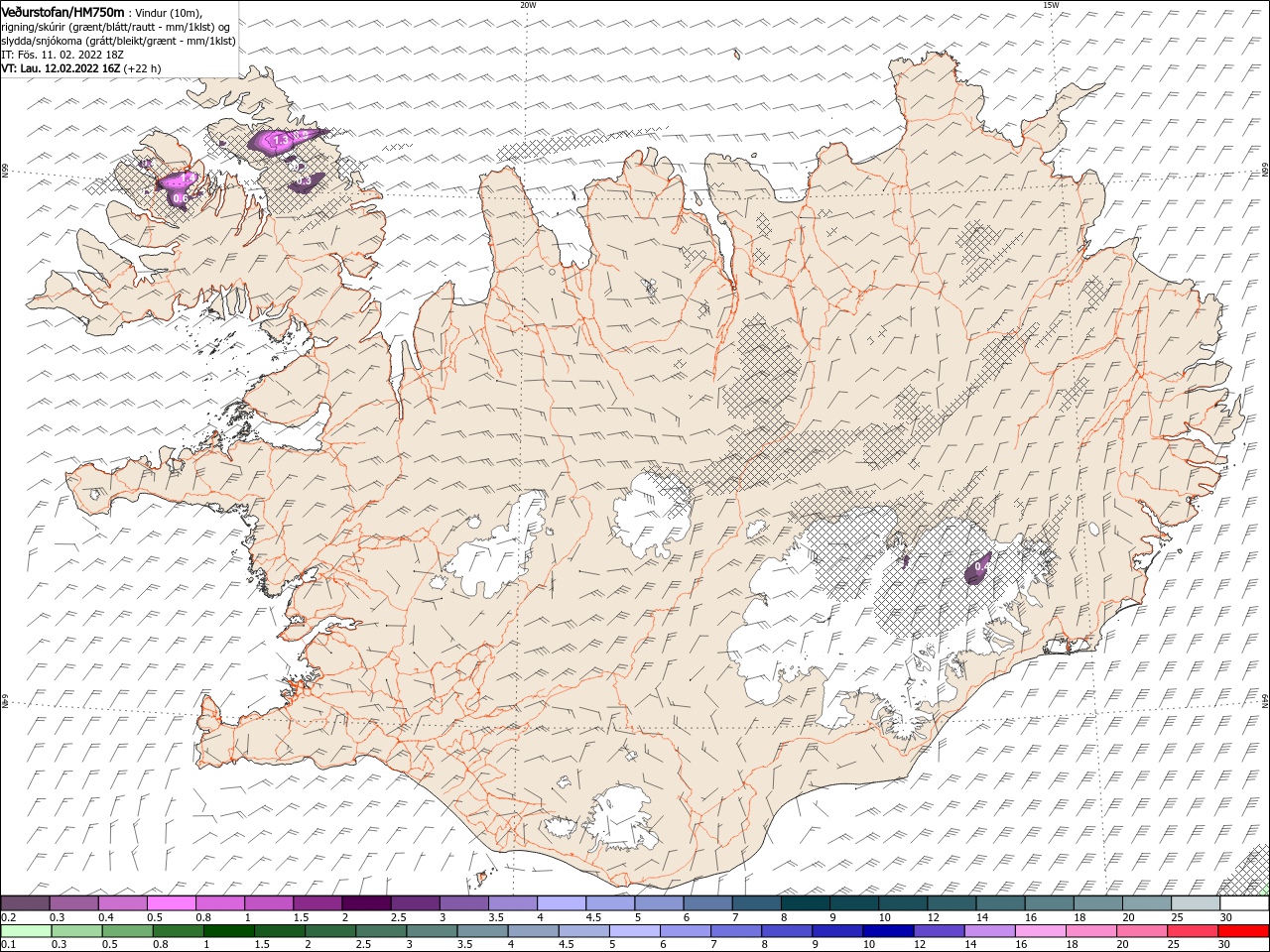Select the darkest green 1 rain legend swatch
This screenshot has height=952, width=1270.
228,931
